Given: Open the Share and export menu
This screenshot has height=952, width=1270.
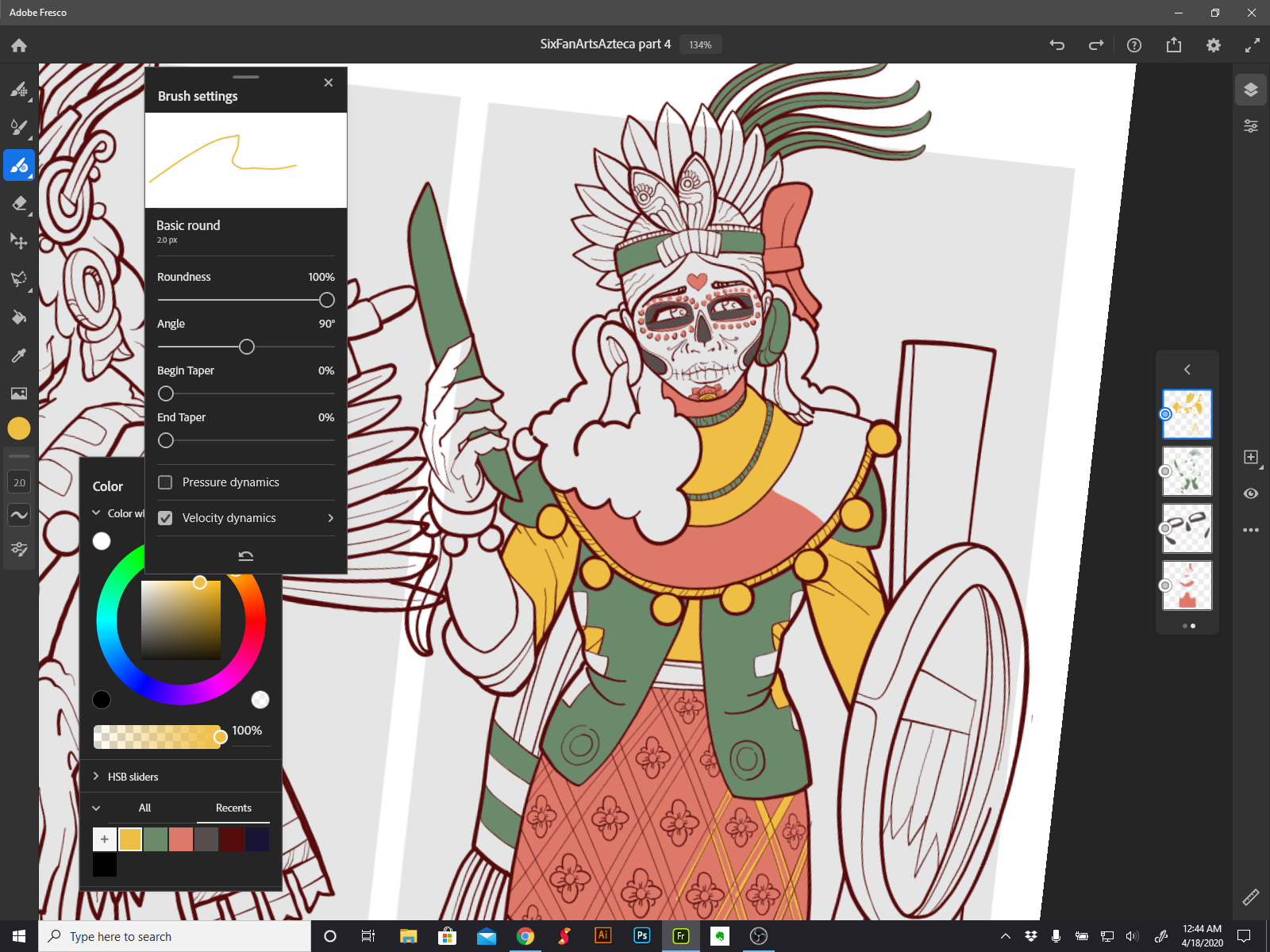Looking at the screenshot, I should click(1174, 45).
